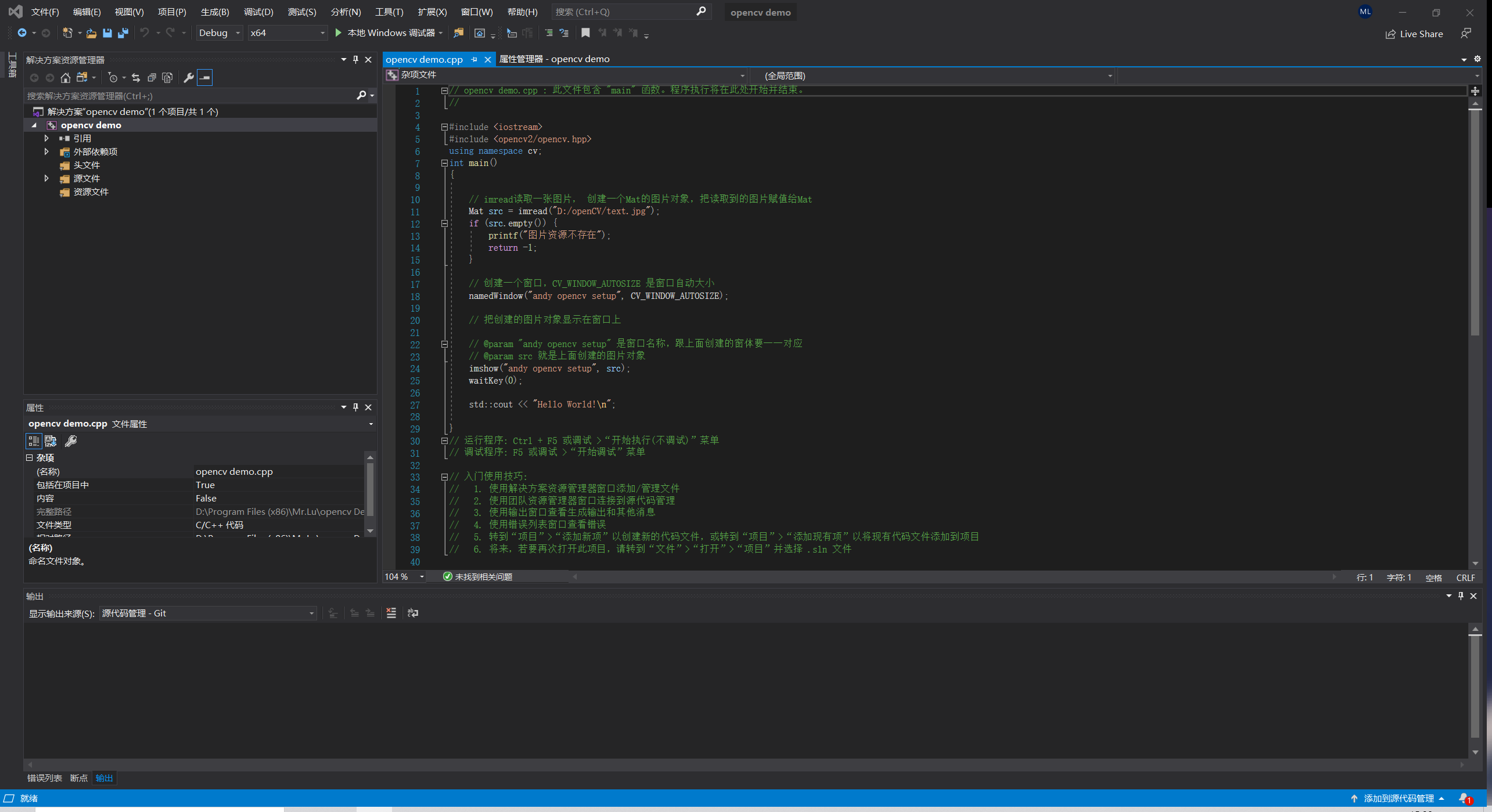Click the Undo icon on the toolbar
Image resolution: width=1492 pixels, height=812 pixels.
(x=145, y=33)
